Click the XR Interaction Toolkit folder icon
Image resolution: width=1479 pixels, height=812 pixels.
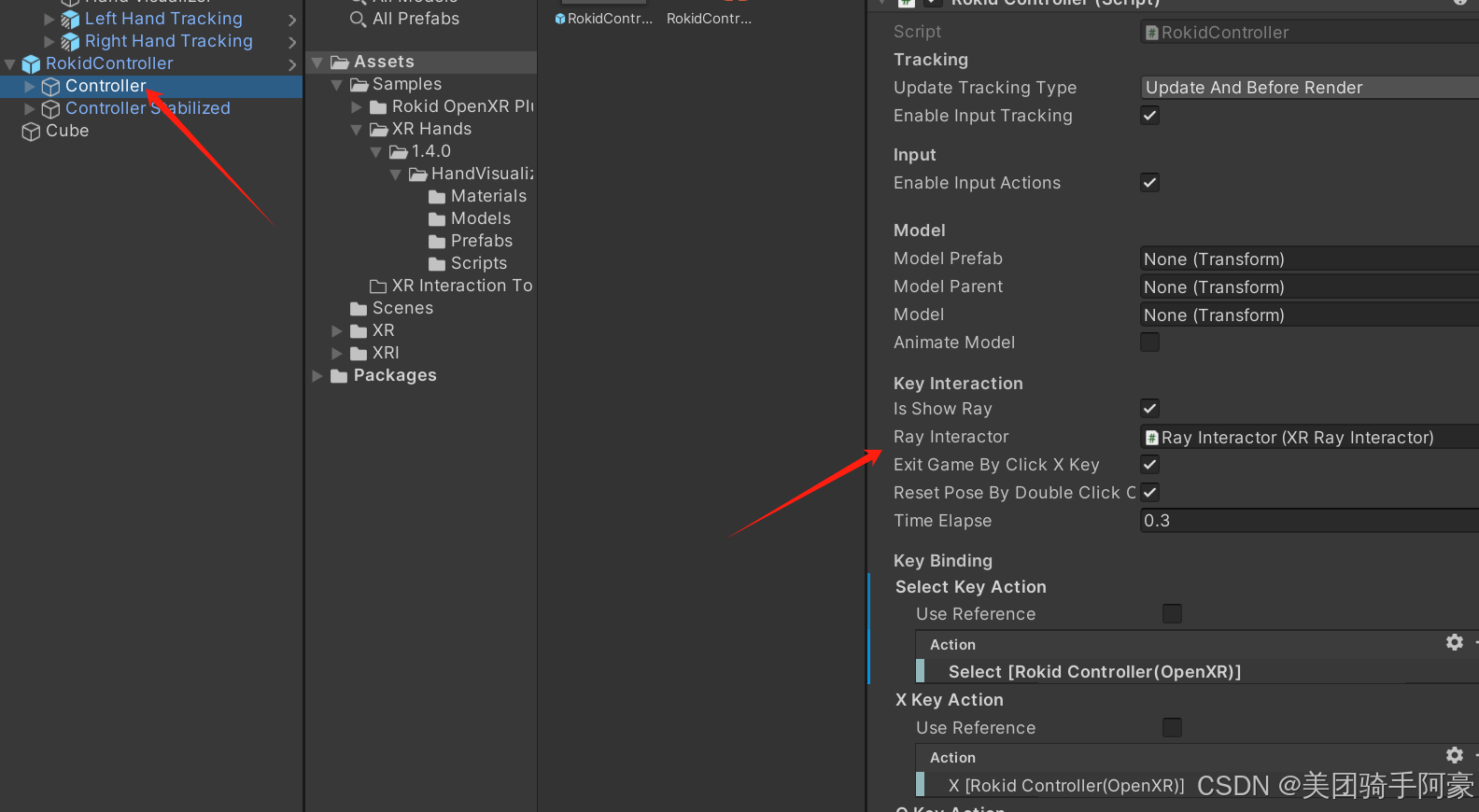(378, 287)
